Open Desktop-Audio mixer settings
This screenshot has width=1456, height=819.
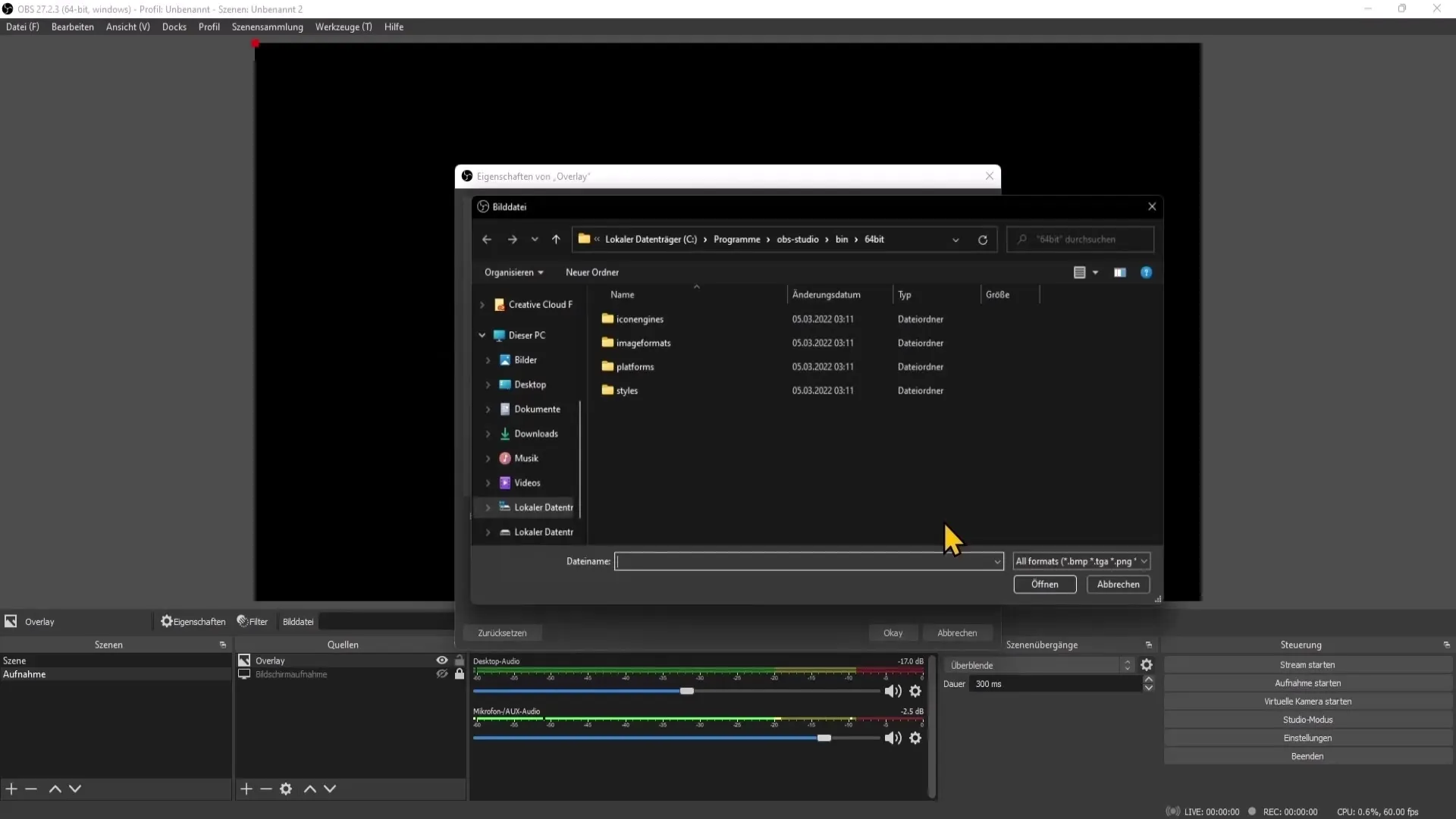(915, 691)
